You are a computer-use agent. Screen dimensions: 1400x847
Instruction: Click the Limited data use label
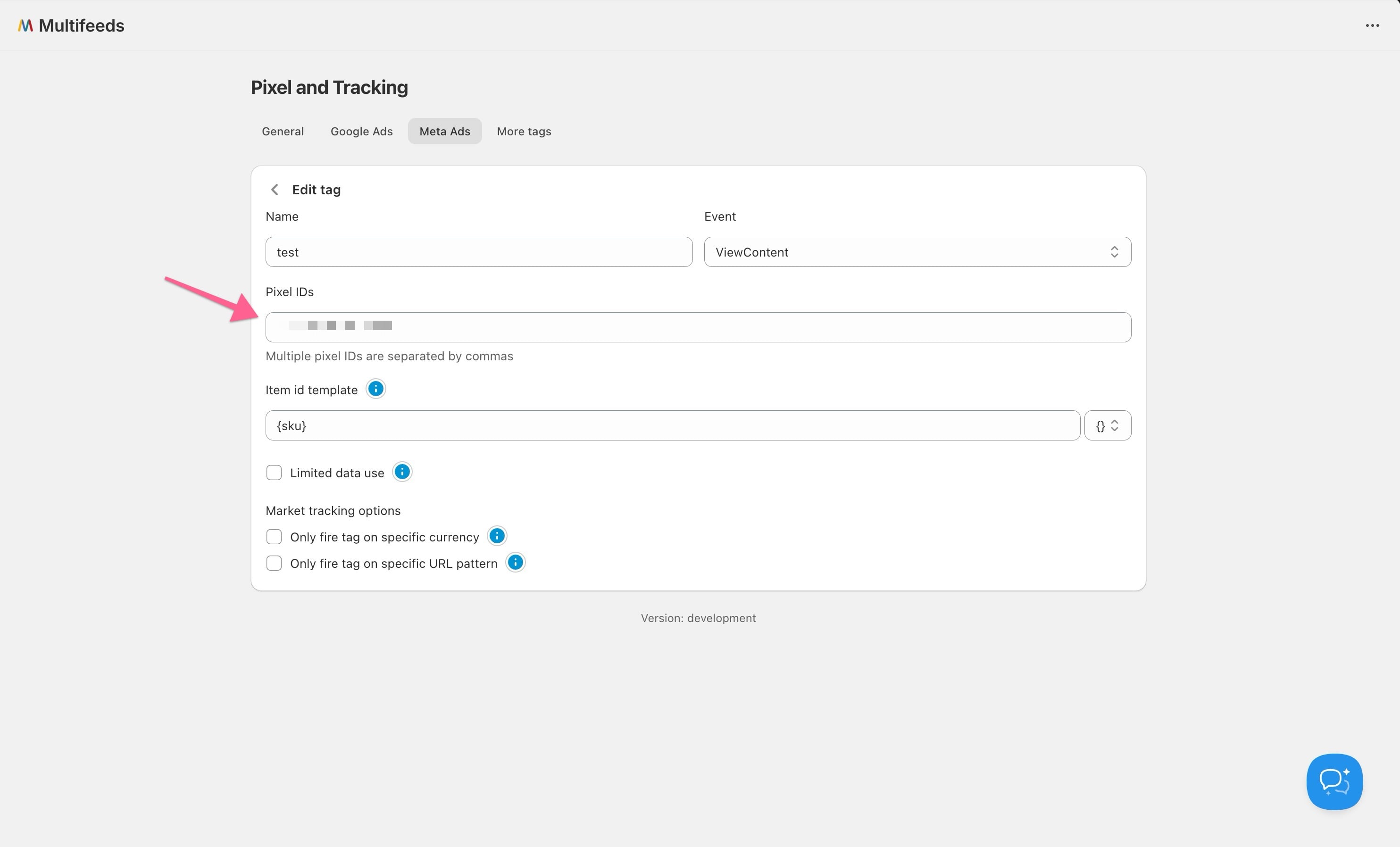337,473
